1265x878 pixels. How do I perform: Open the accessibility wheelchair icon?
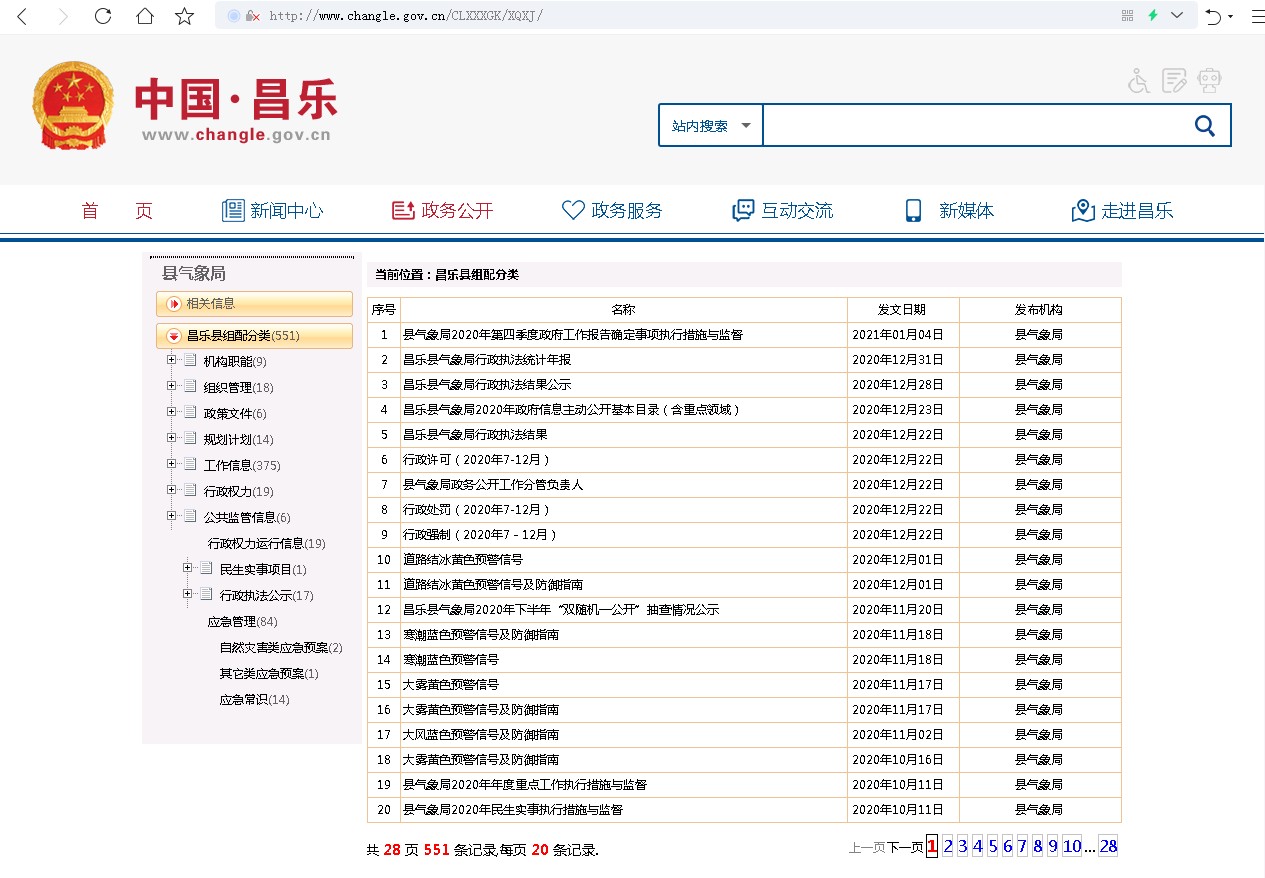tap(1139, 81)
